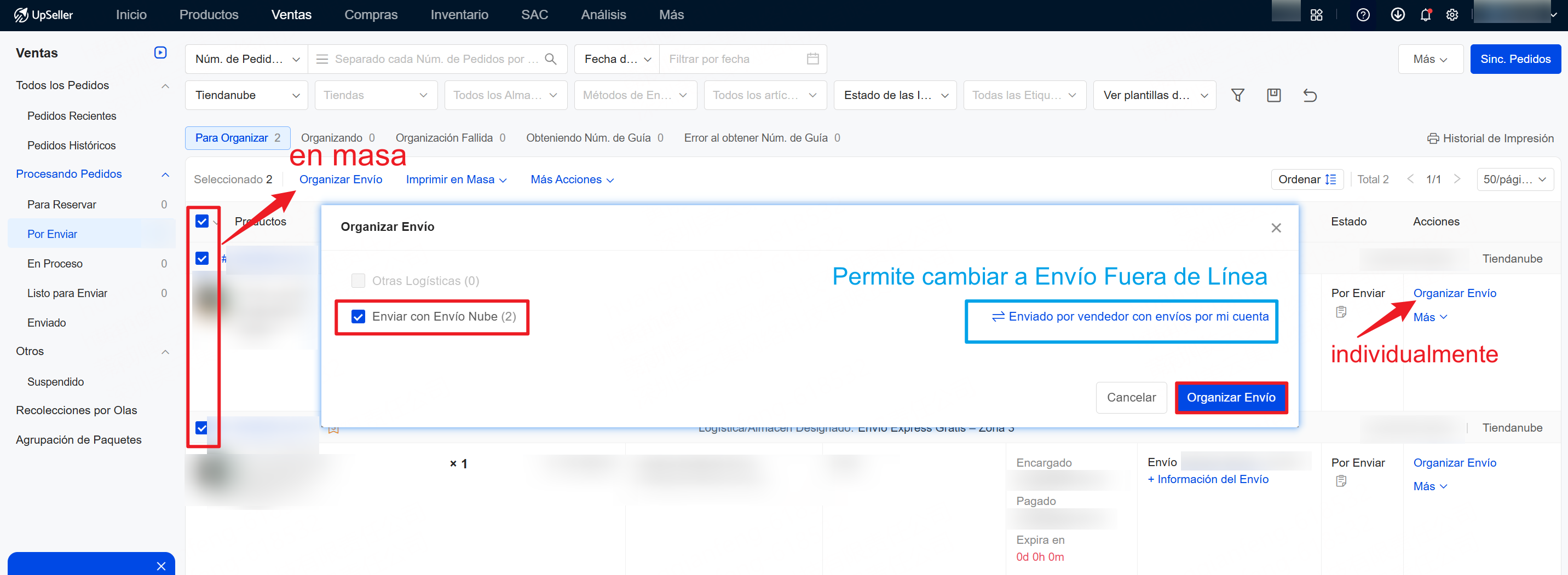The height and width of the screenshot is (575, 1568).
Task: Click the note icon under first Por Enviar
Action: click(x=1340, y=312)
